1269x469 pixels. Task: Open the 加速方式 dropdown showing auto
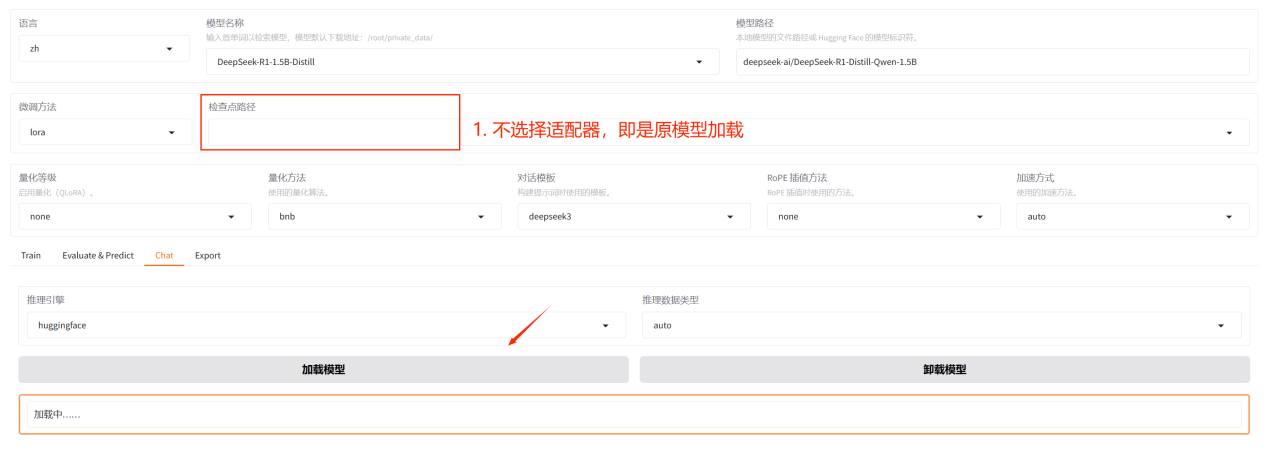(x=1131, y=216)
